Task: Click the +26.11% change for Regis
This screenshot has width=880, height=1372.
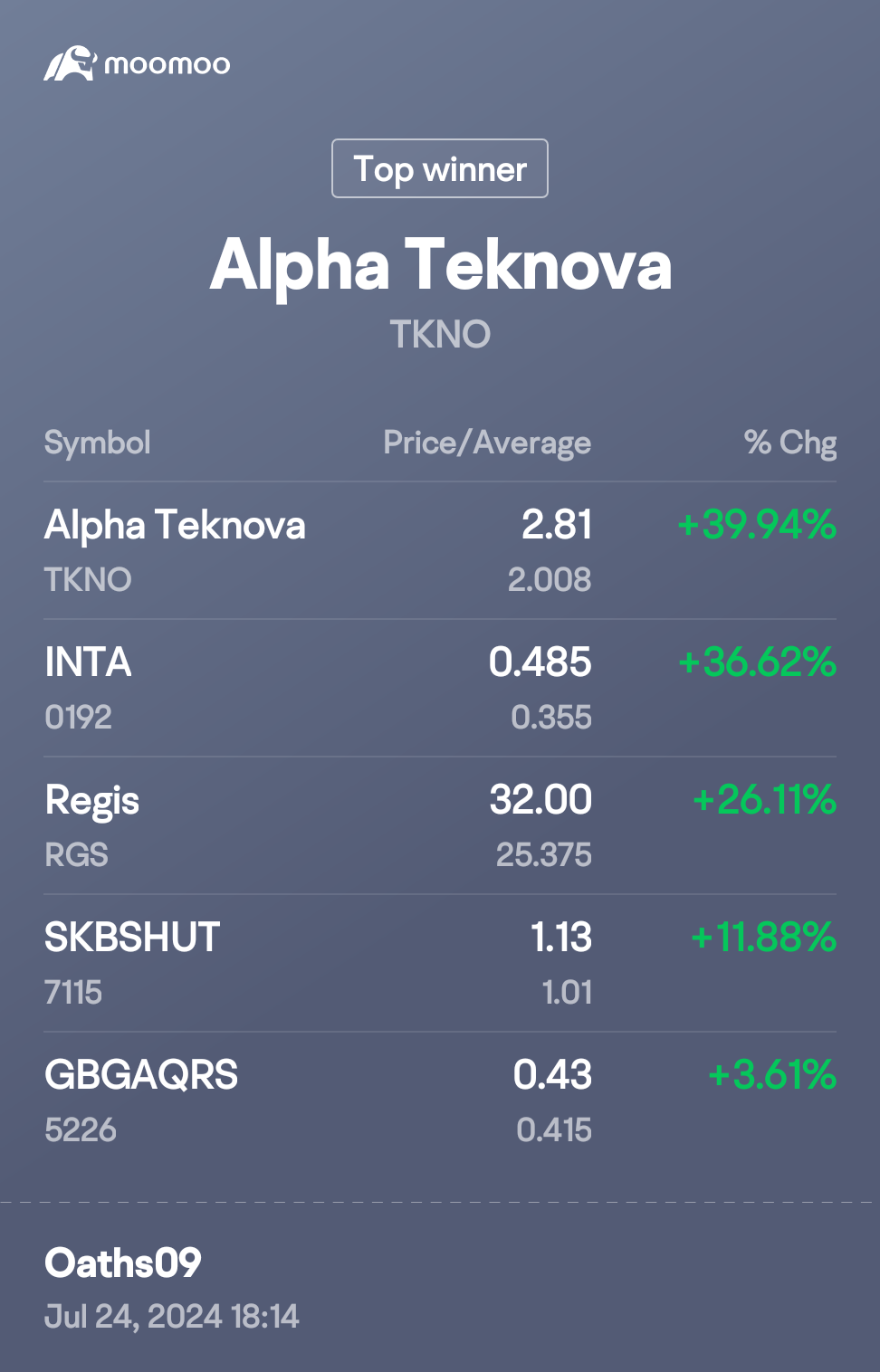Action: point(764,800)
